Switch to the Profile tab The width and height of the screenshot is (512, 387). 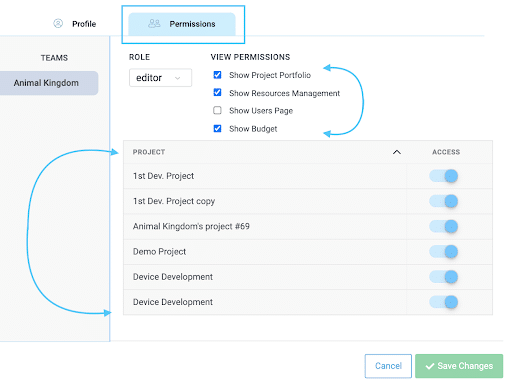[x=75, y=24]
